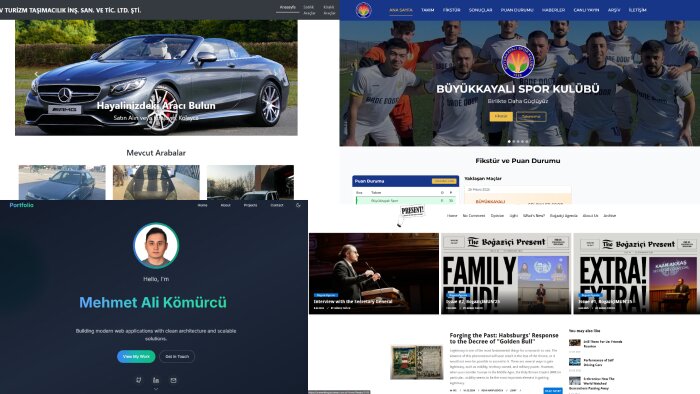The height and width of the screenshot is (394, 700).
Task: Open first car thumbnail under Mevcut Arabalar
Action: [x=62, y=182]
